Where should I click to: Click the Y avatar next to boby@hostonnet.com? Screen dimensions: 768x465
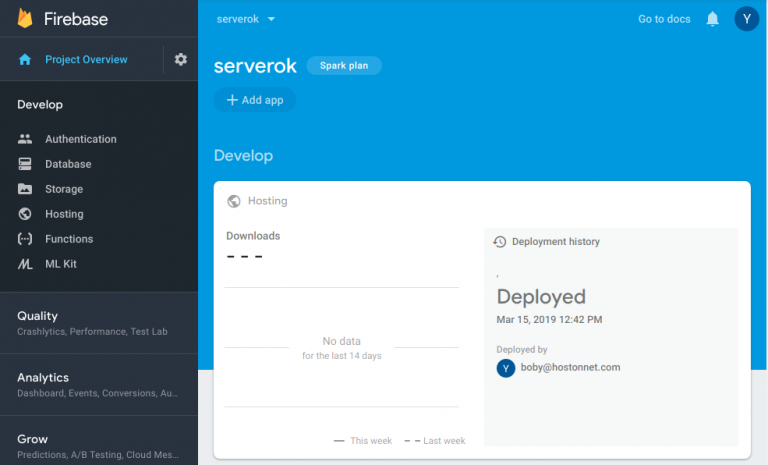click(506, 368)
